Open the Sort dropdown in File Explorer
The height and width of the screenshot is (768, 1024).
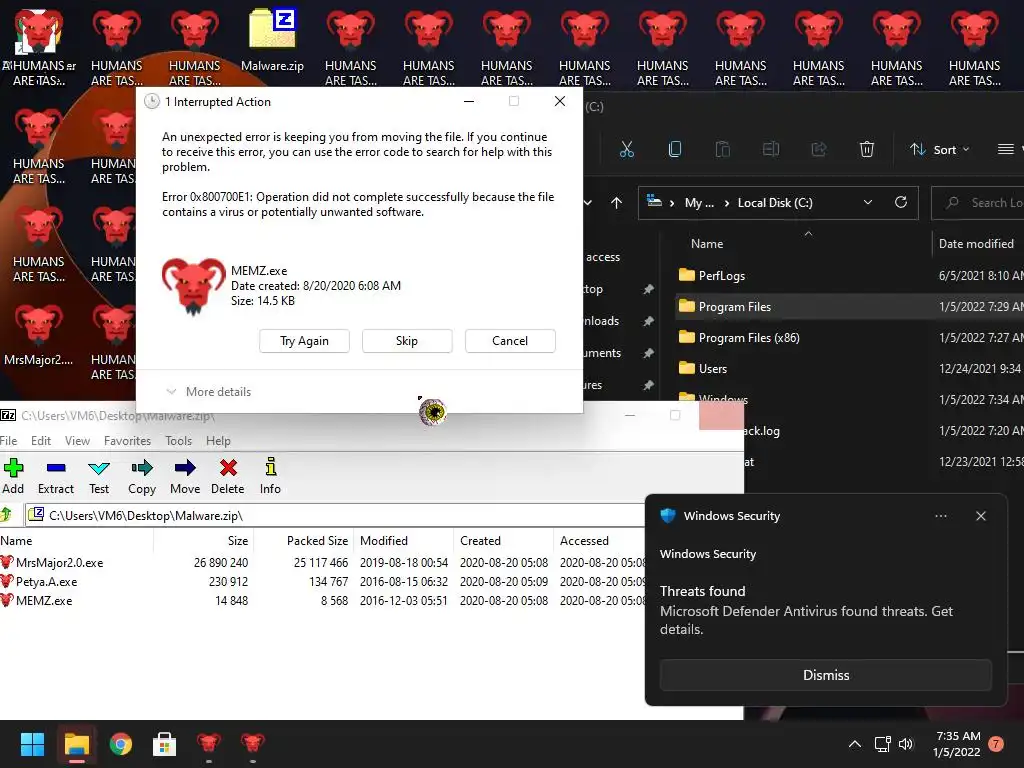click(x=939, y=150)
